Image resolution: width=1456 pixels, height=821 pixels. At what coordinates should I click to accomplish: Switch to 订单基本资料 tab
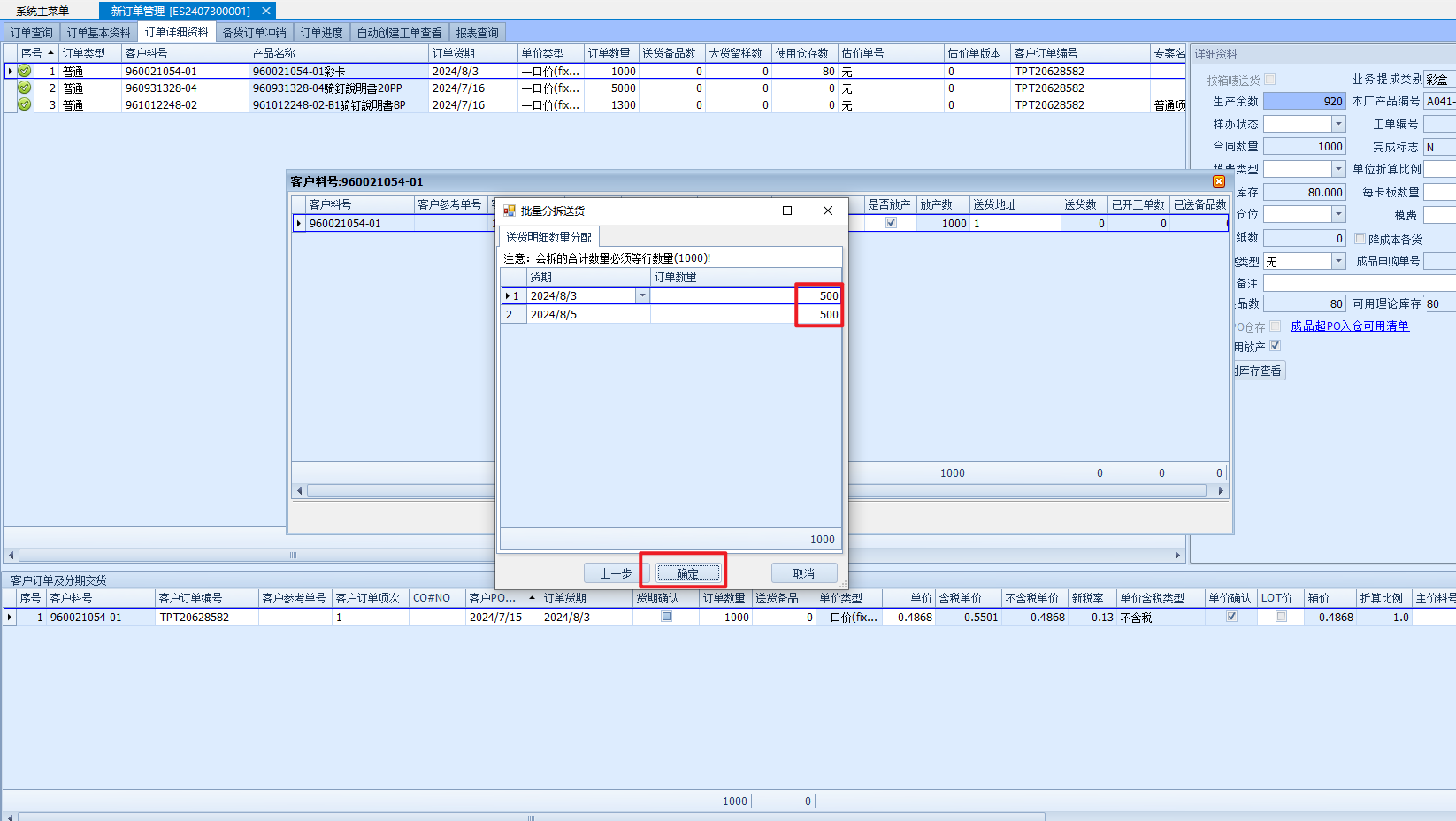(x=99, y=33)
